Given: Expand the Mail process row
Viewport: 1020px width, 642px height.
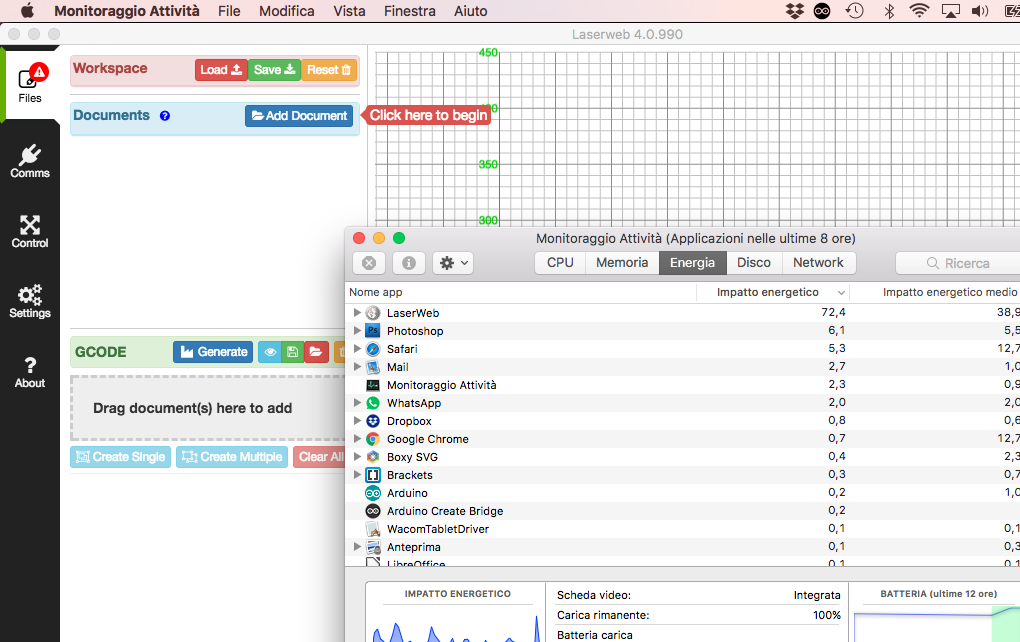Looking at the screenshot, I should [357, 367].
